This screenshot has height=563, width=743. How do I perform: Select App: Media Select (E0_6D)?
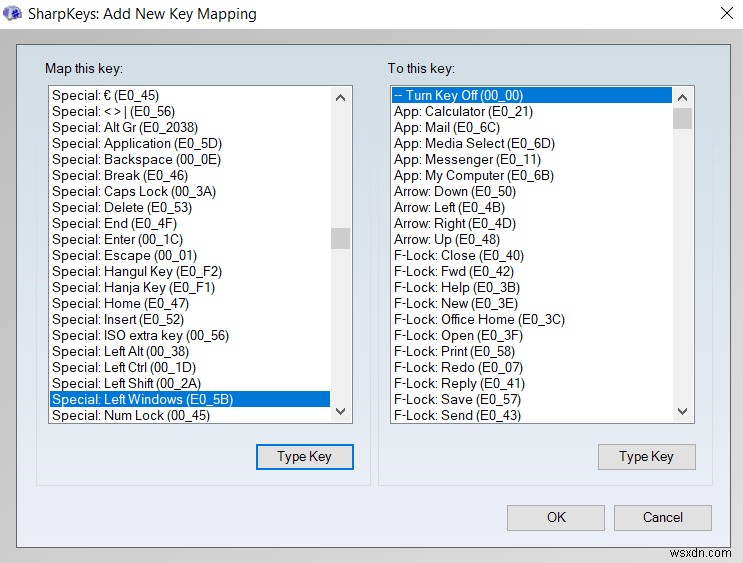532,144
